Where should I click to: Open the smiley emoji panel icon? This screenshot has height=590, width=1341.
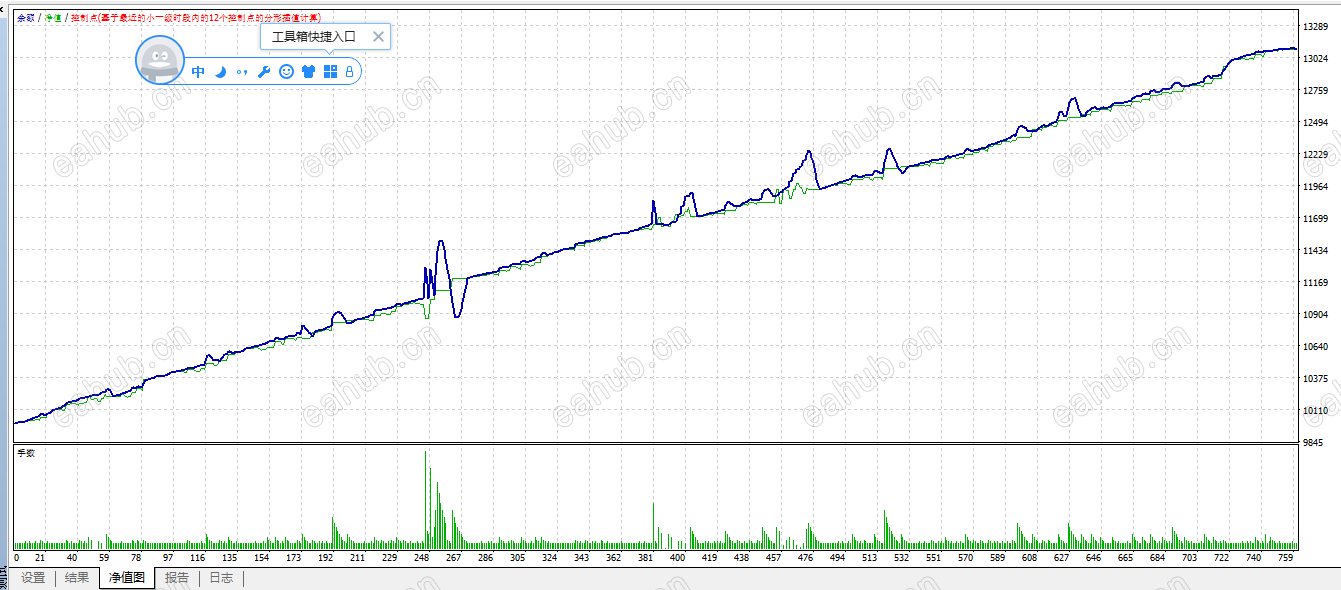[x=286, y=72]
